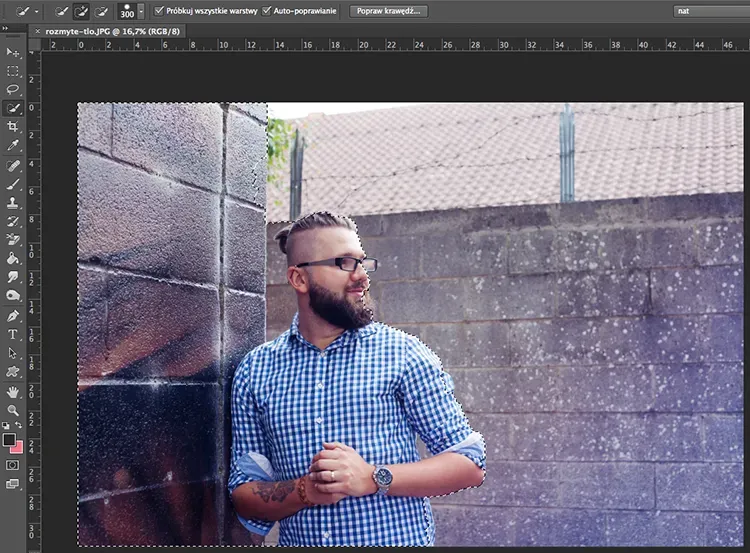750x553 pixels.
Task: Click the Pen tool
Action: pos(13,316)
